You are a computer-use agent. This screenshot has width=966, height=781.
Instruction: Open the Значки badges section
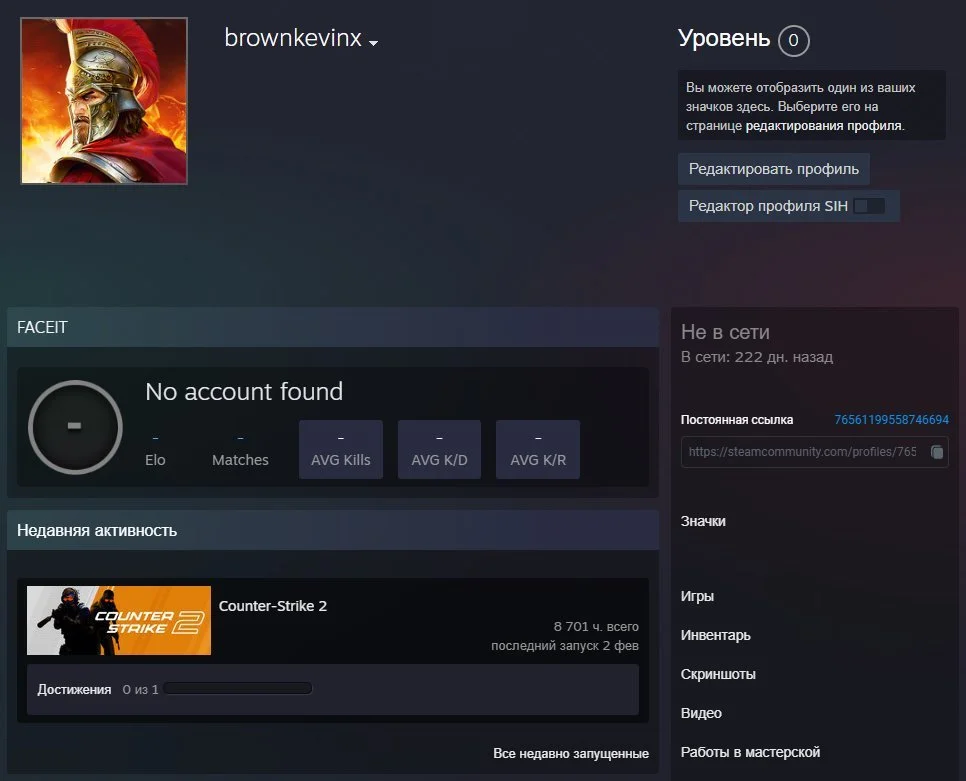pyautogui.click(x=703, y=521)
